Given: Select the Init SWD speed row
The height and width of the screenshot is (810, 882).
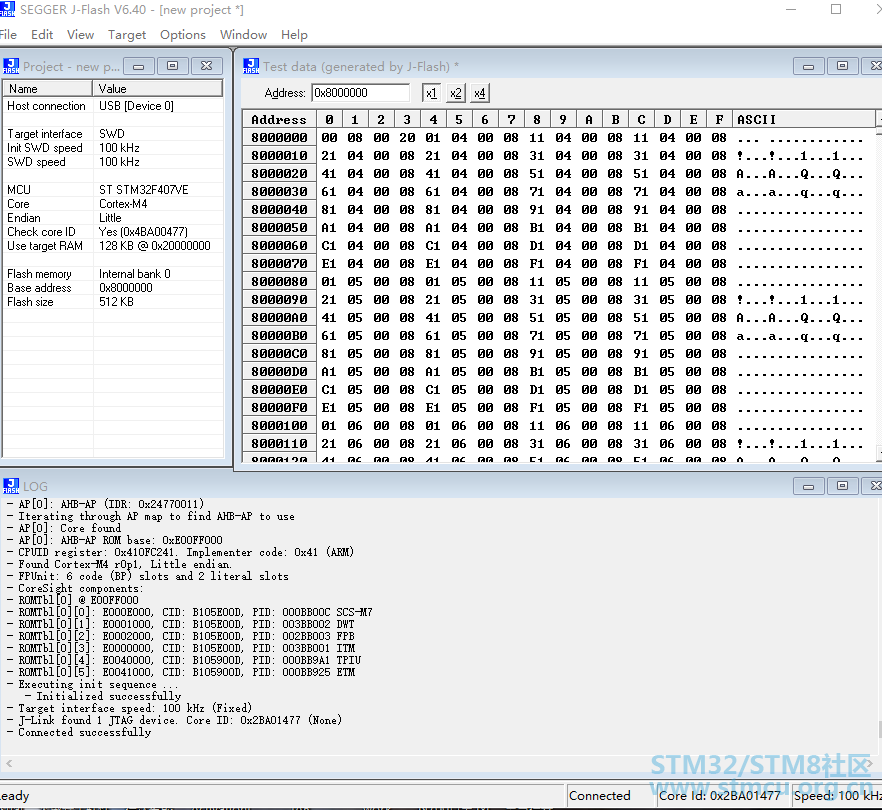Looking at the screenshot, I should click(113, 148).
